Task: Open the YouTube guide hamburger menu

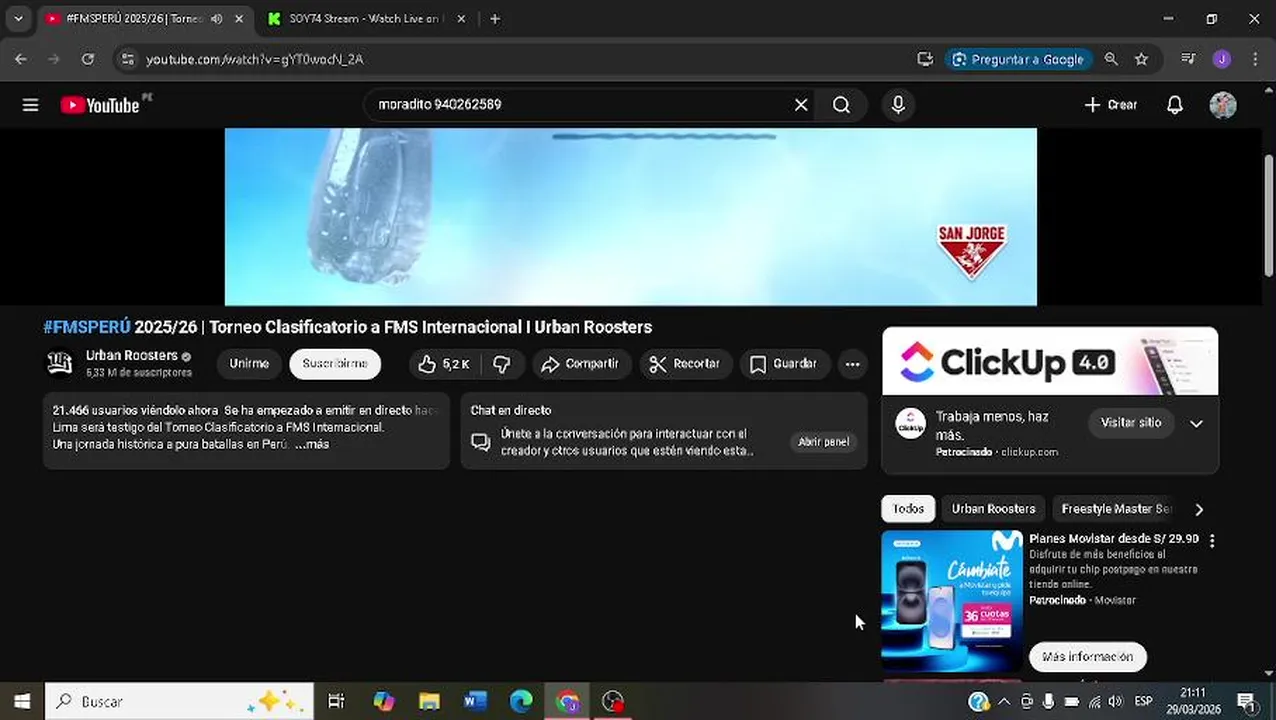Action: click(30, 105)
